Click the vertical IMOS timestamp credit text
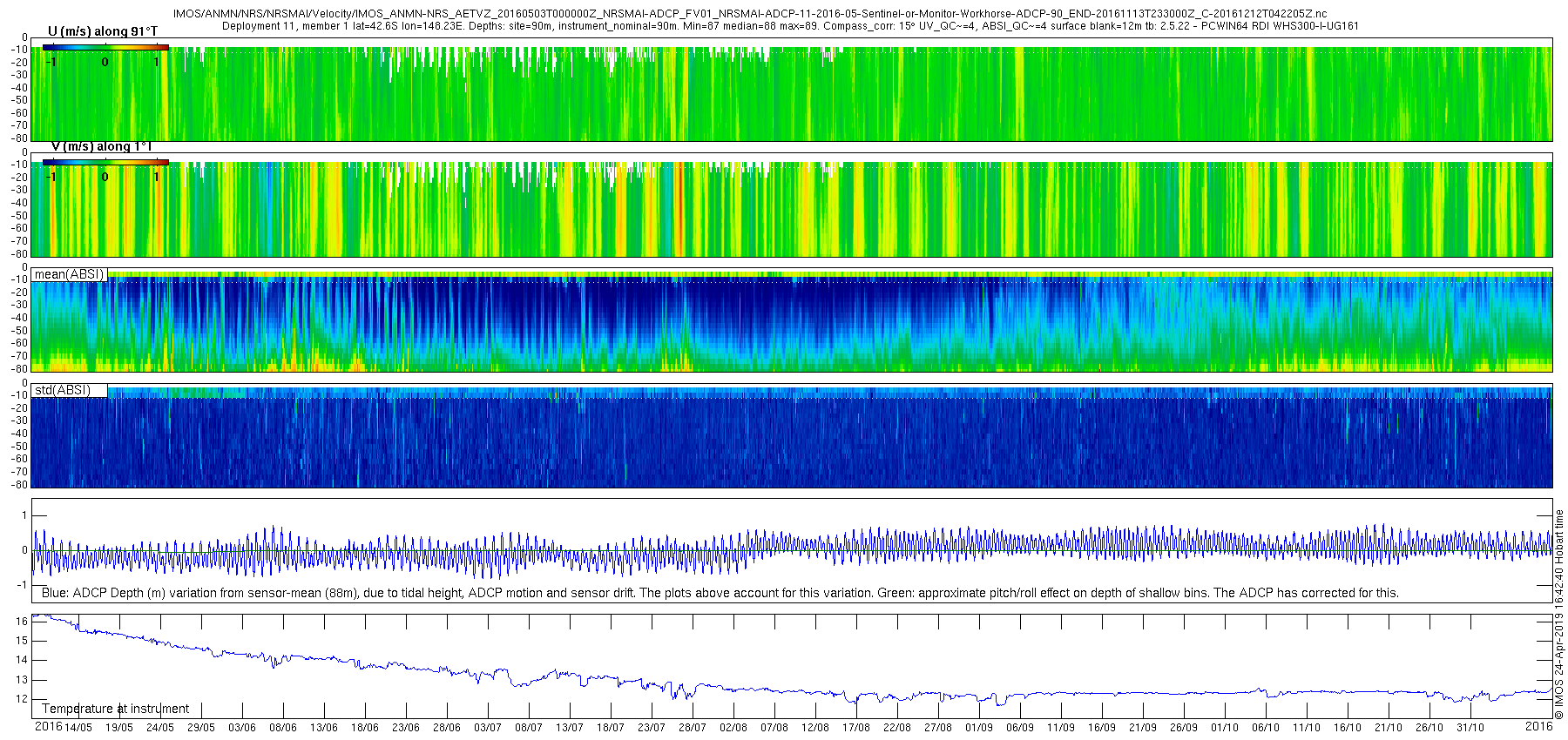 (1559, 615)
